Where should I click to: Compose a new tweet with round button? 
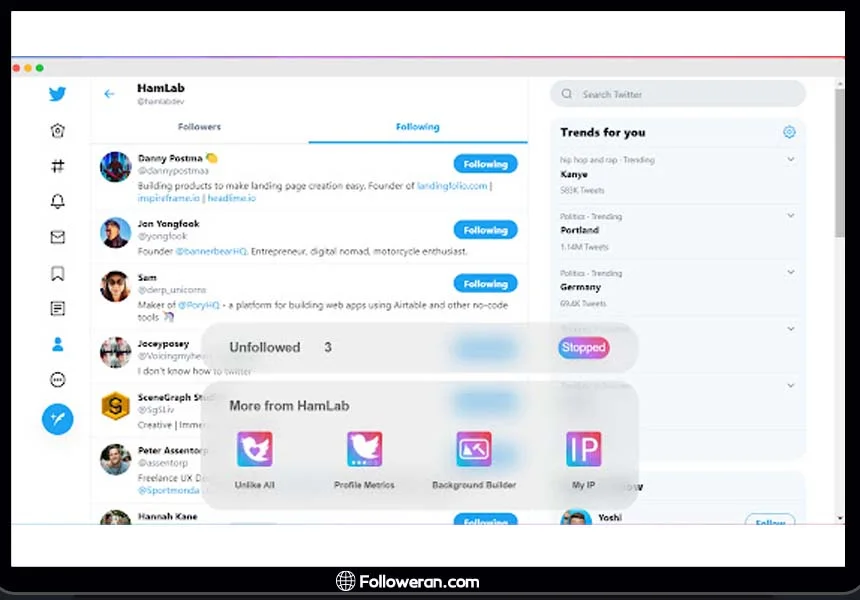(x=58, y=419)
